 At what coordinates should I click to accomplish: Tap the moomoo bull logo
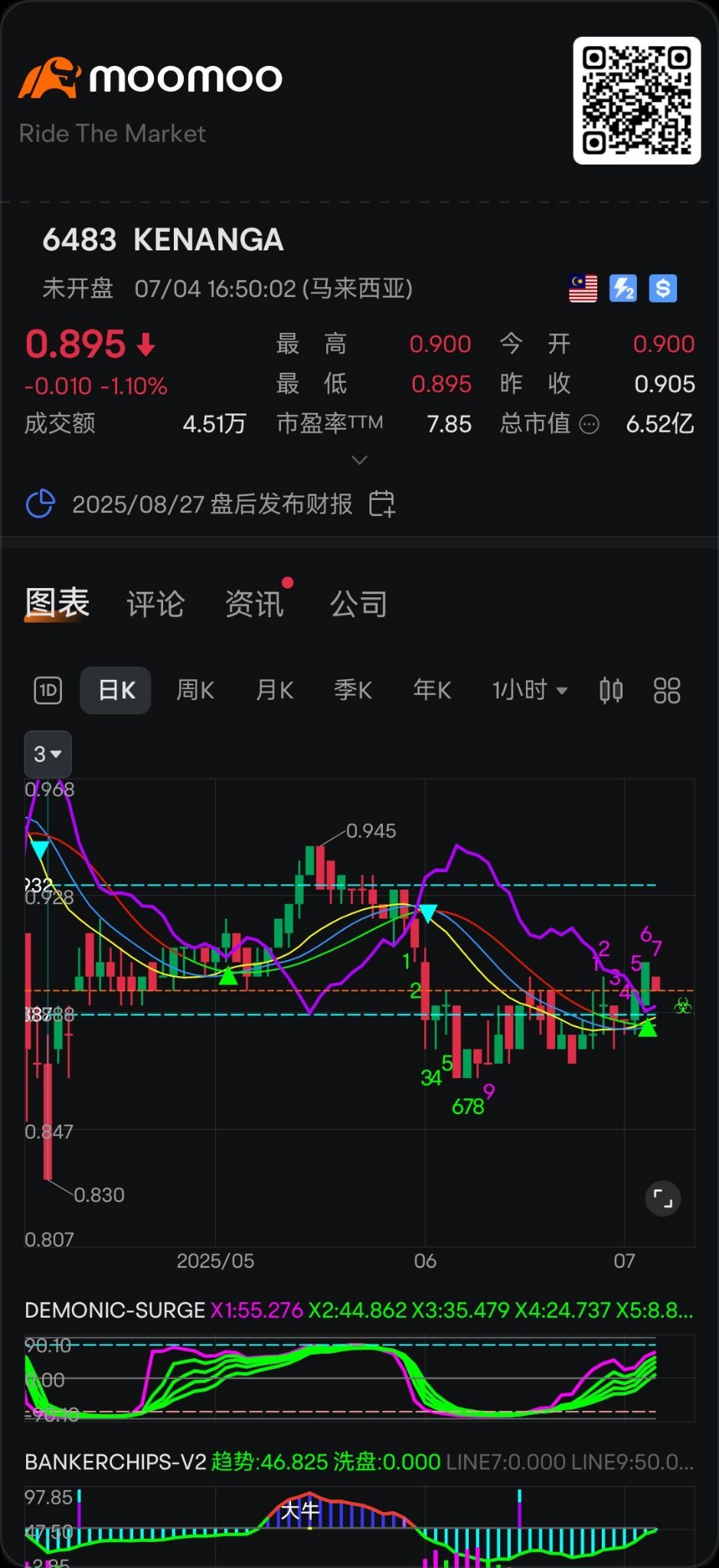50,78
